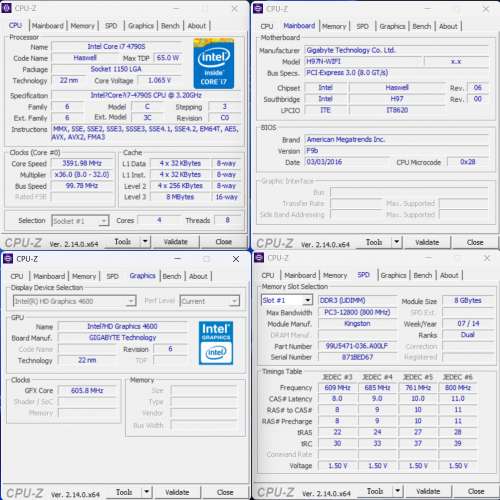The image size is (500, 500).
Task: Click Close button in SPD window
Action: click(476, 491)
